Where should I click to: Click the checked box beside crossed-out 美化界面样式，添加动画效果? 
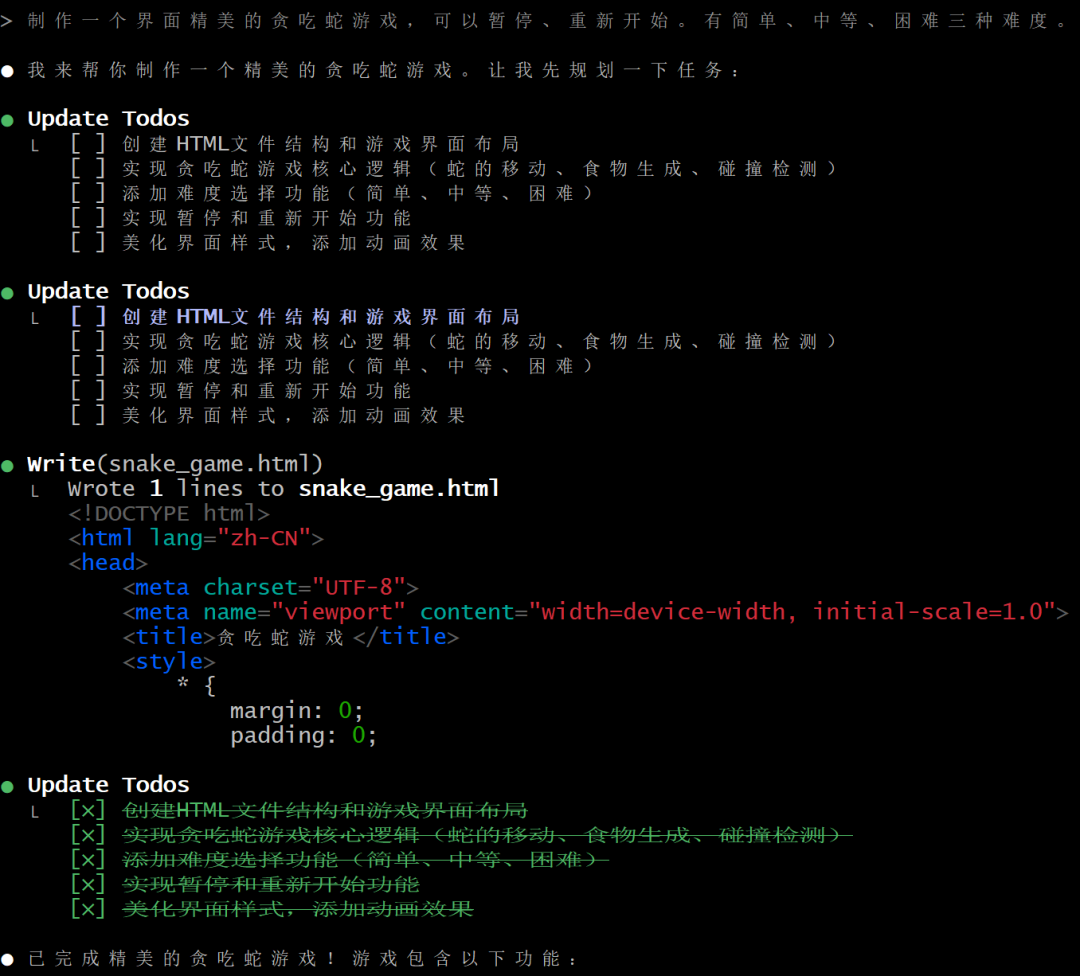(88, 909)
